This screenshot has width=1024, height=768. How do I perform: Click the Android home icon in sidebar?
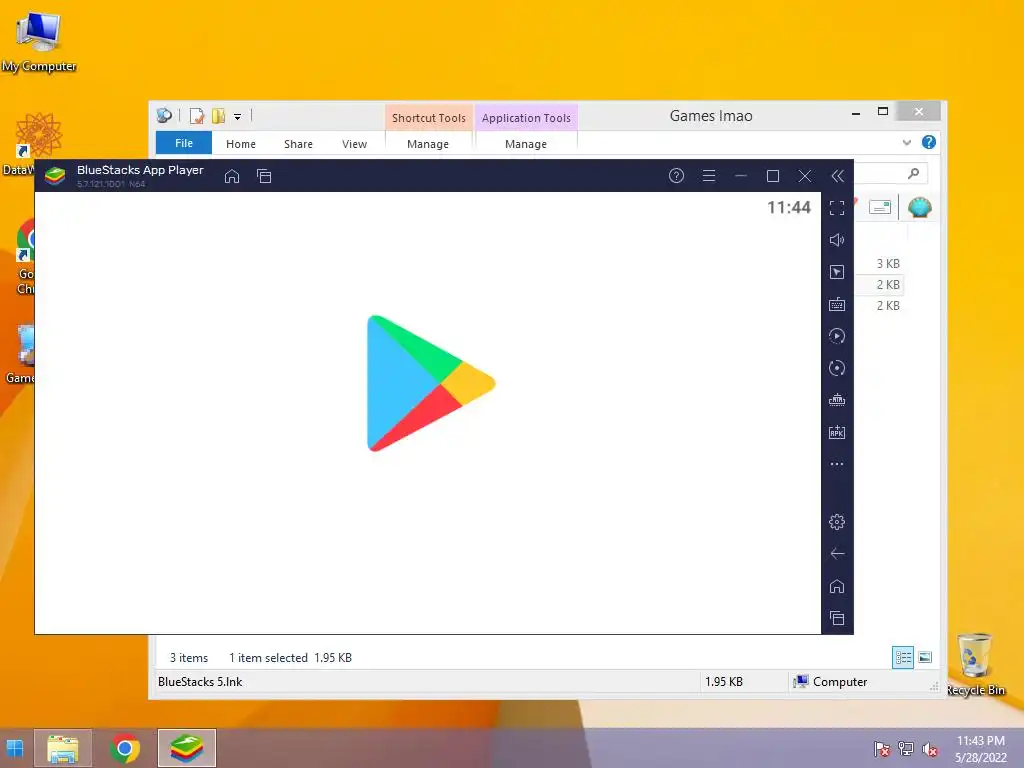coord(837,586)
